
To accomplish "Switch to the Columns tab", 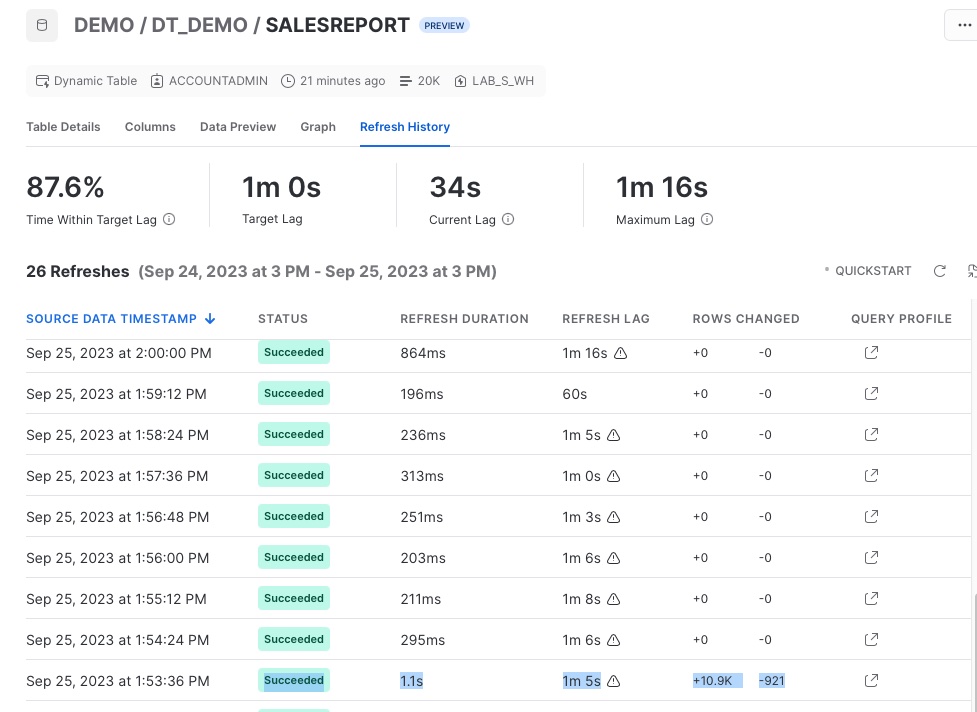I will (150, 127).
